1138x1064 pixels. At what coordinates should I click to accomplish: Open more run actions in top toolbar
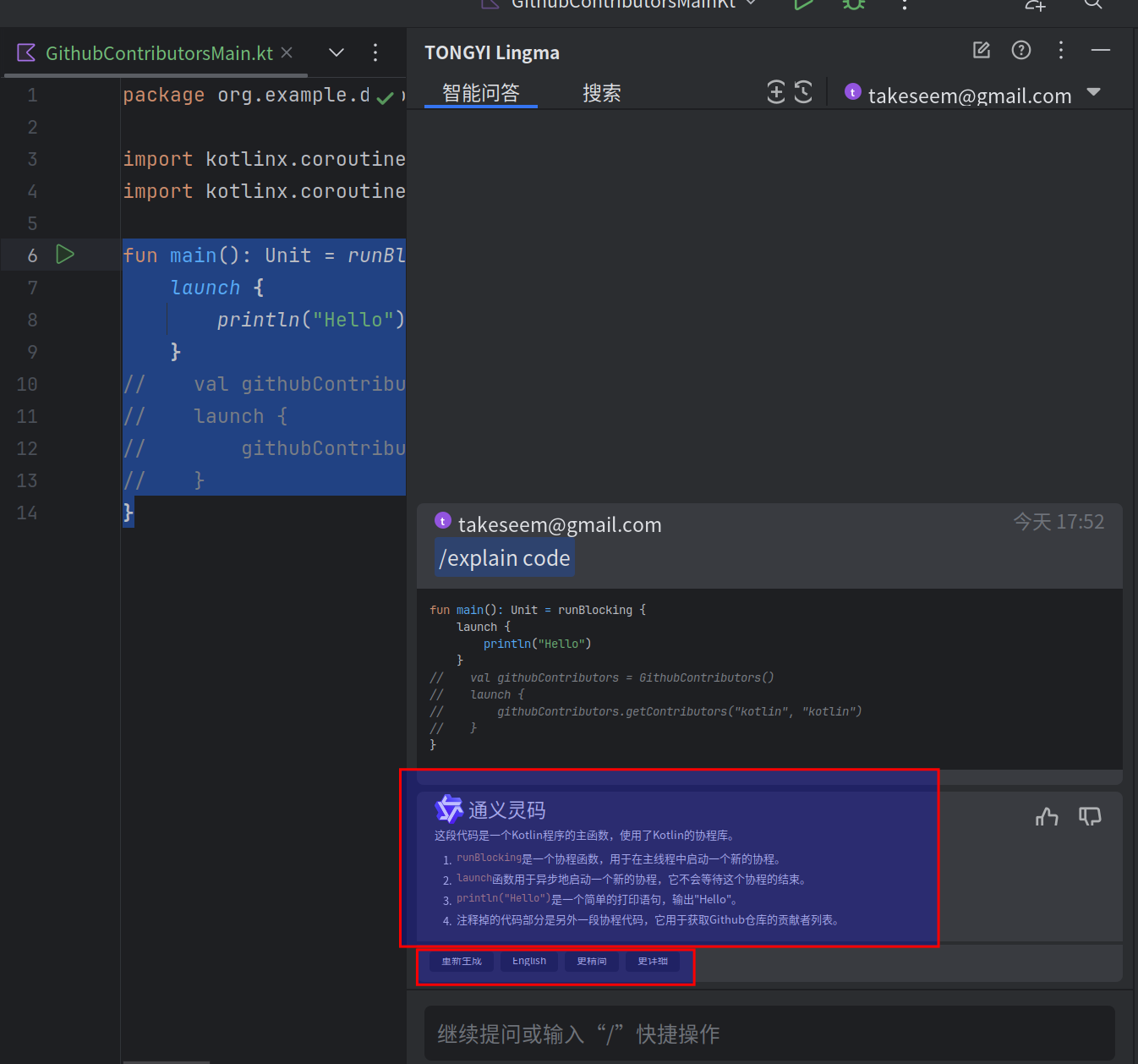pos(905,4)
